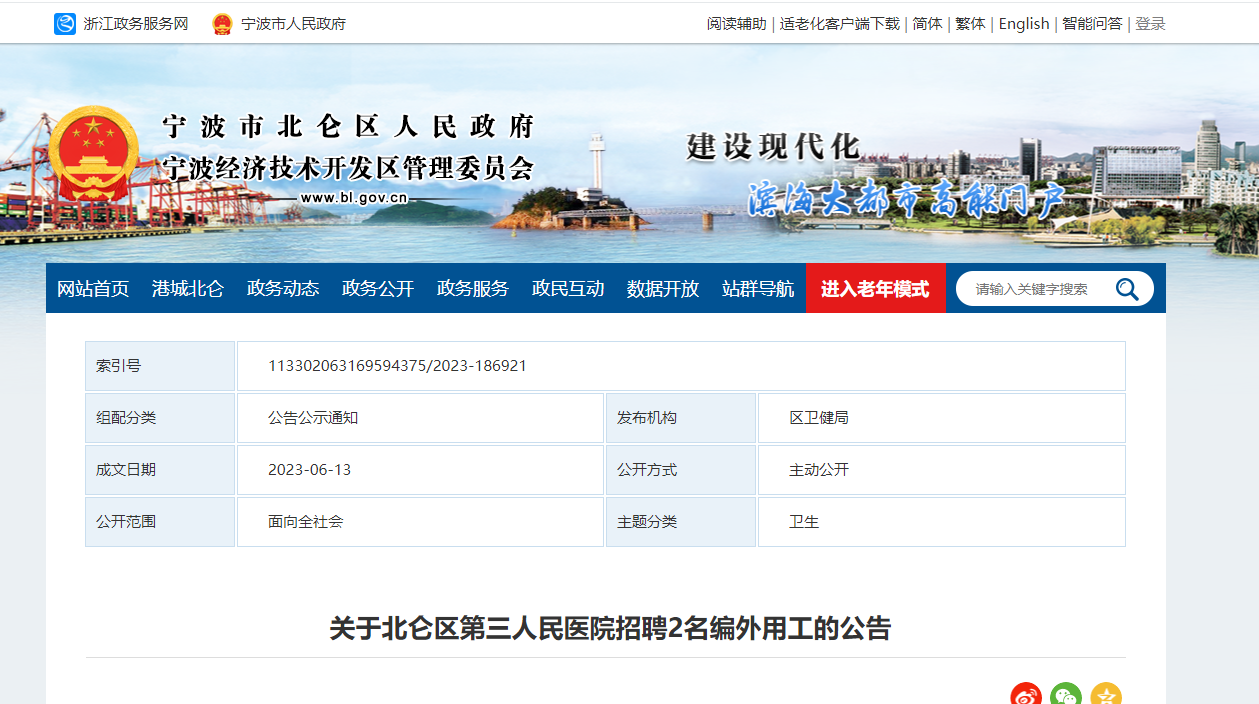Open the 站群导航 site group menu
Viewport: 1259px width, 704px height.
point(758,289)
